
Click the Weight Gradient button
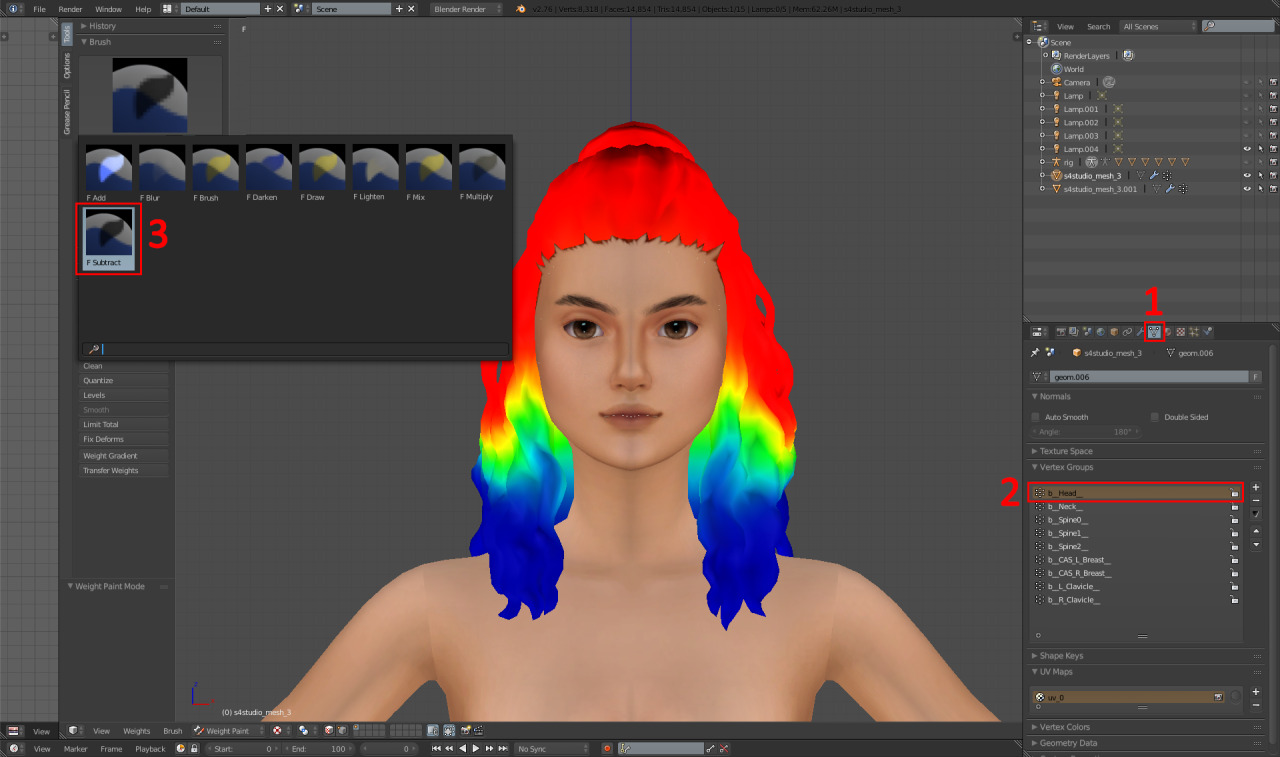pyautogui.click(x=124, y=455)
